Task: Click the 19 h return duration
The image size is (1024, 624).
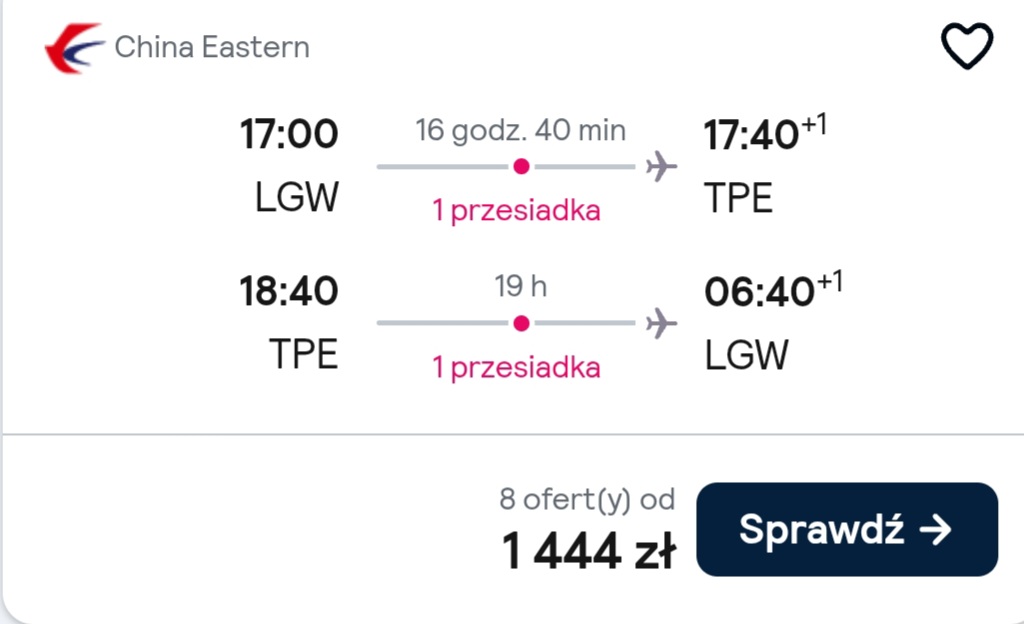Action: click(520, 286)
